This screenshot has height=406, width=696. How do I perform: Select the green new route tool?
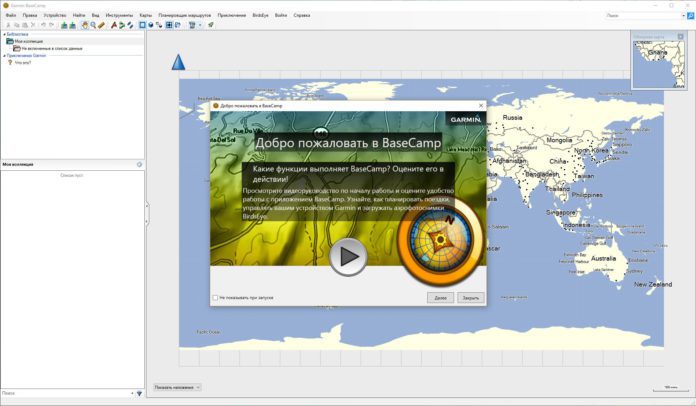click(122, 25)
